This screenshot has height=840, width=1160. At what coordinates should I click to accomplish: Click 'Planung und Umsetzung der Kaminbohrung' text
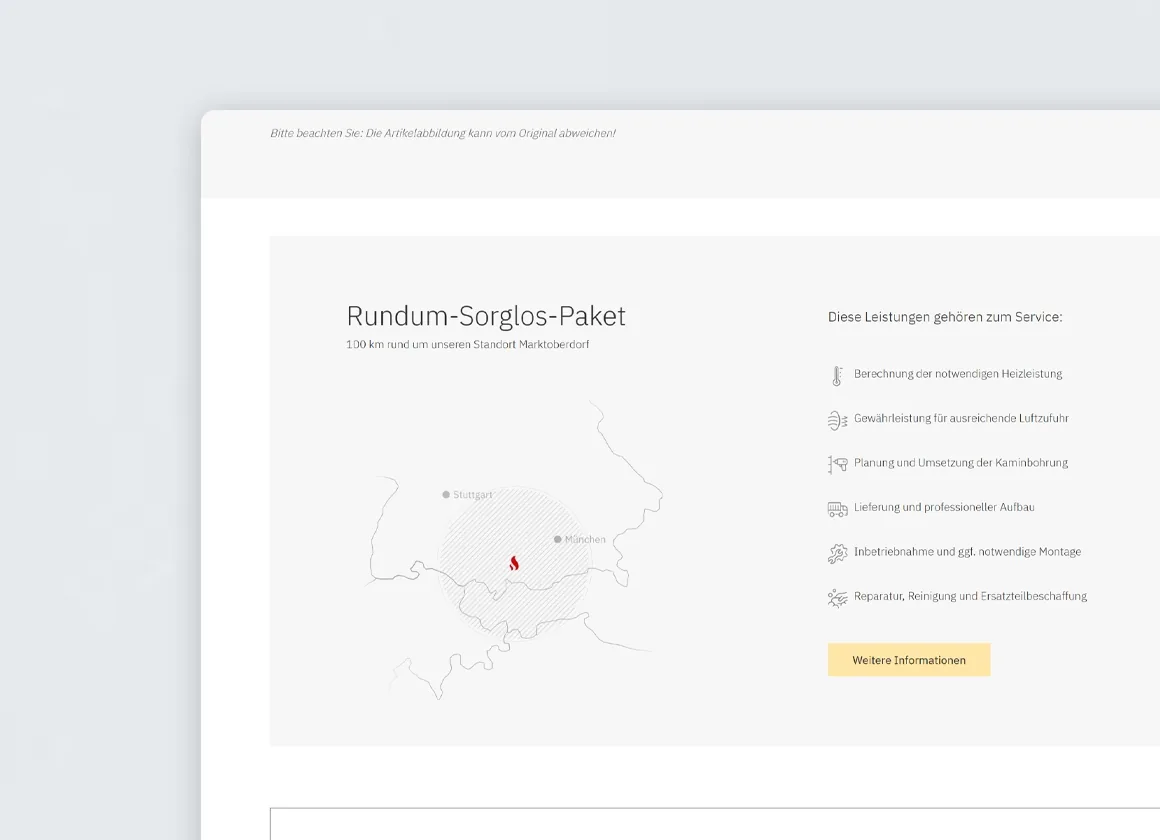(x=961, y=463)
